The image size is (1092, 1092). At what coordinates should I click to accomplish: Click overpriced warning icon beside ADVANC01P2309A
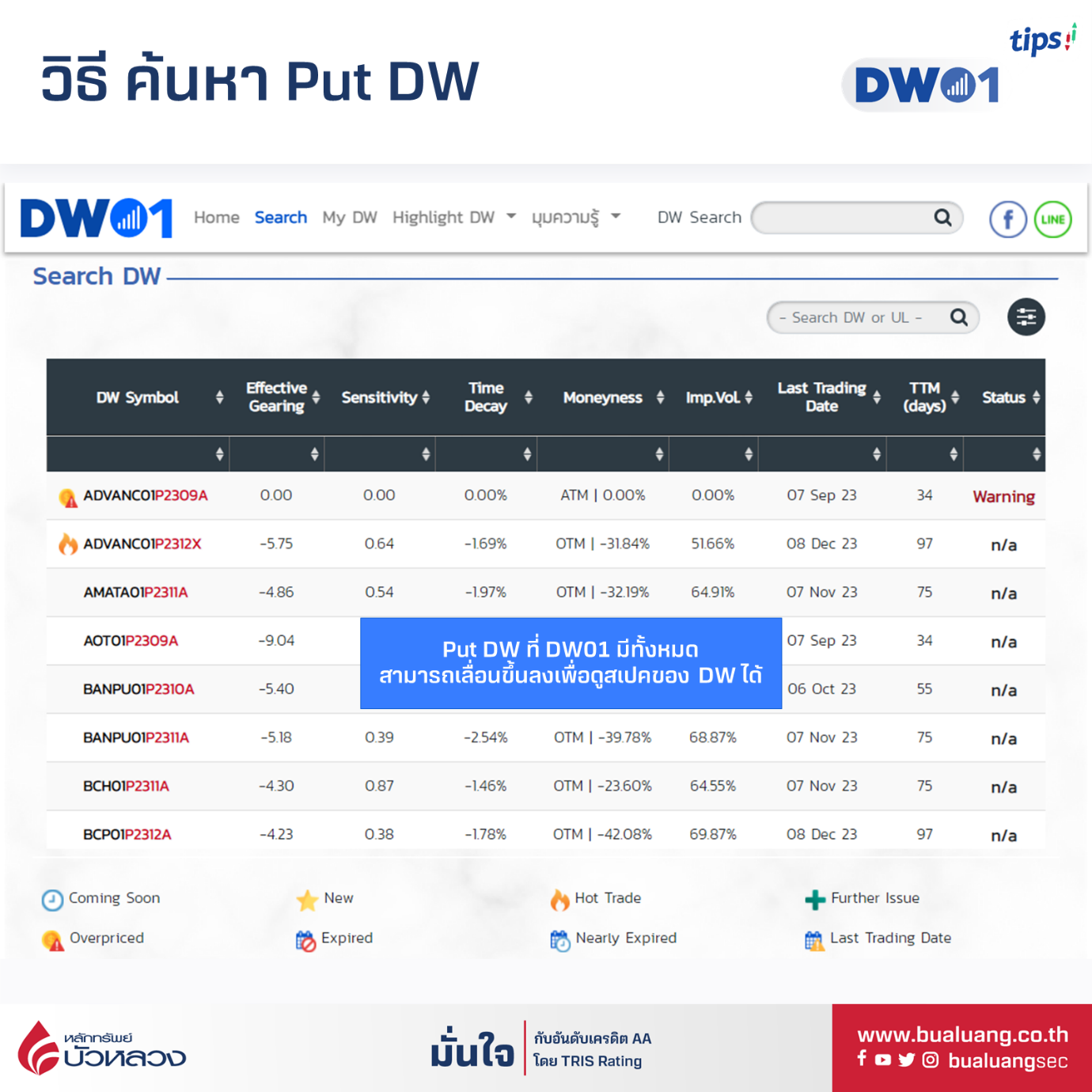pyautogui.click(x=68, y=497)
